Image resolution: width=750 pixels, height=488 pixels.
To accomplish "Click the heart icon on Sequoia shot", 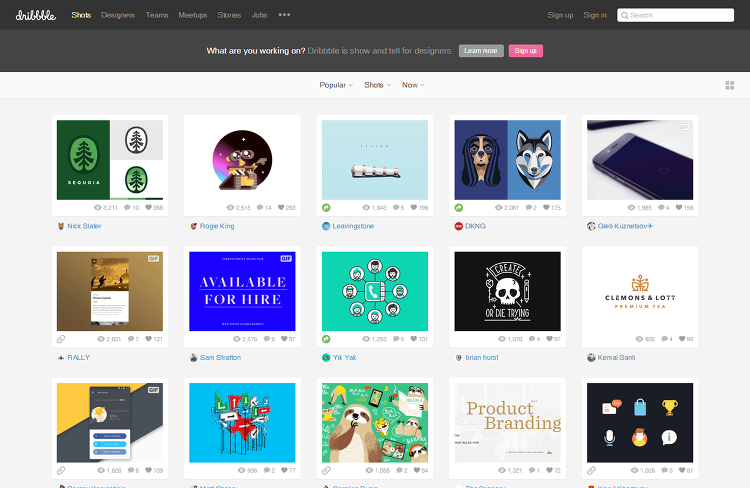I will point(148,208).
